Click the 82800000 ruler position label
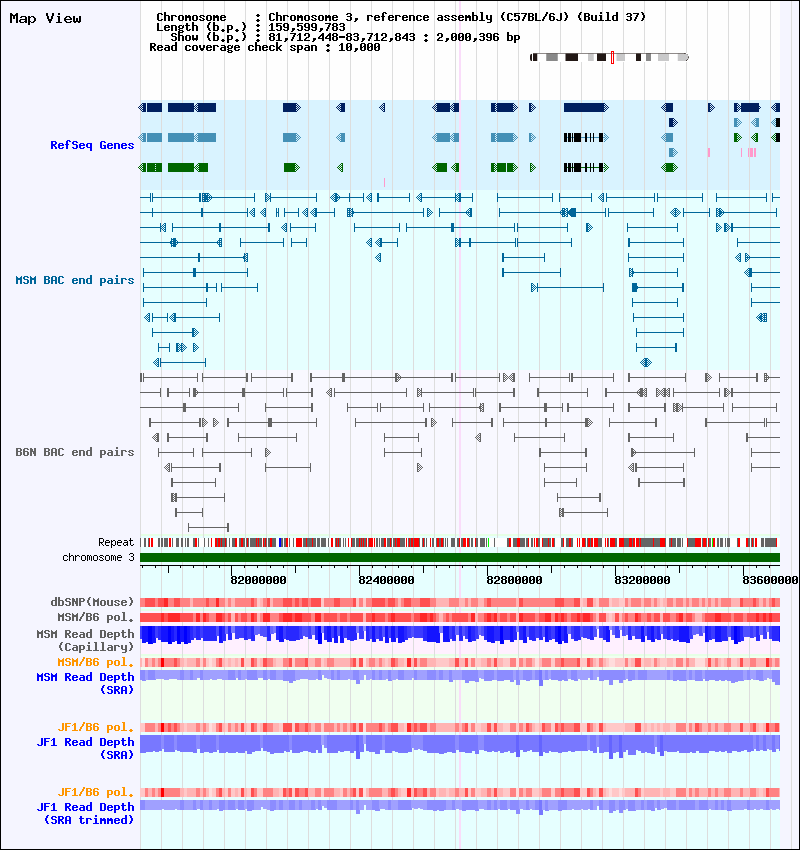This screenshot has width=800, height=850. [514, 580]
